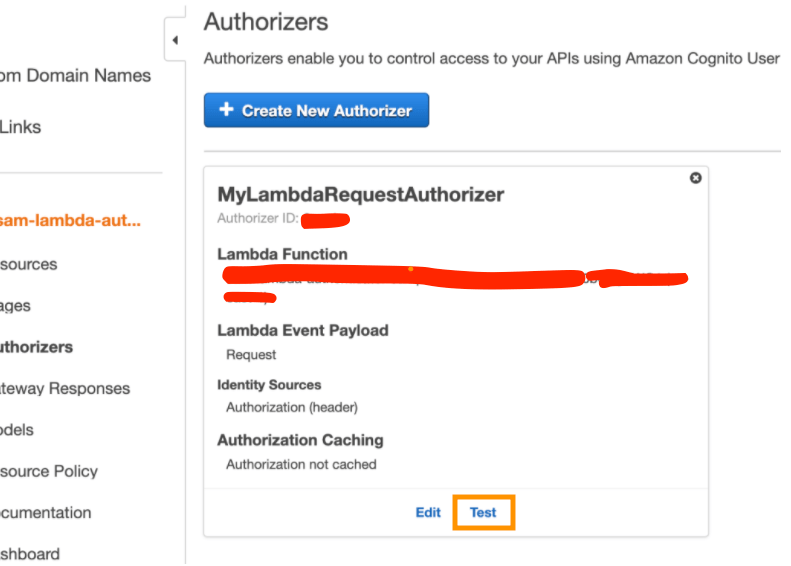The width and height of the screenshot is (791, 566).
Task: Click the 'Authorization not cached' text
Action: click(x=301, y=464)
